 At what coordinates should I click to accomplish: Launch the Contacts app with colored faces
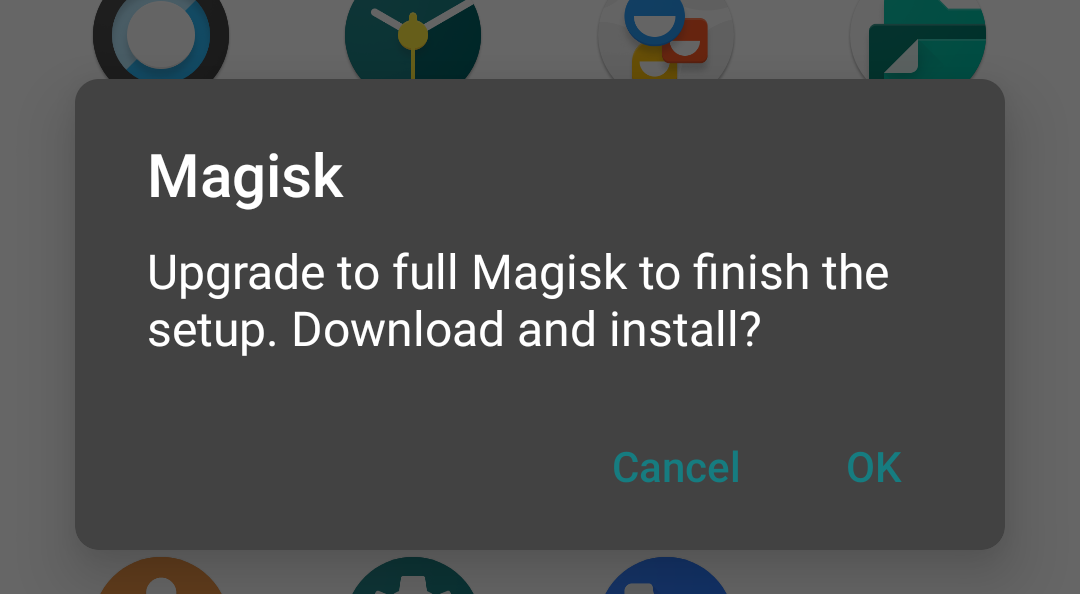coord(665,38)
